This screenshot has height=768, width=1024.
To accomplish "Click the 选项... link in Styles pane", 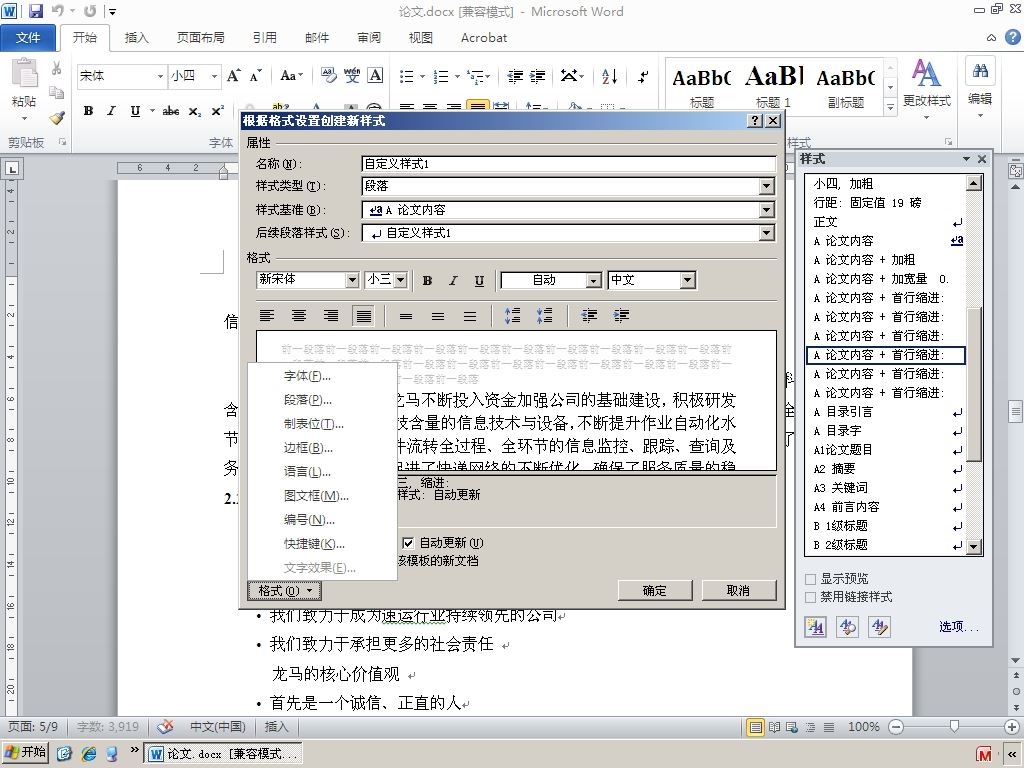I will 958,627.
